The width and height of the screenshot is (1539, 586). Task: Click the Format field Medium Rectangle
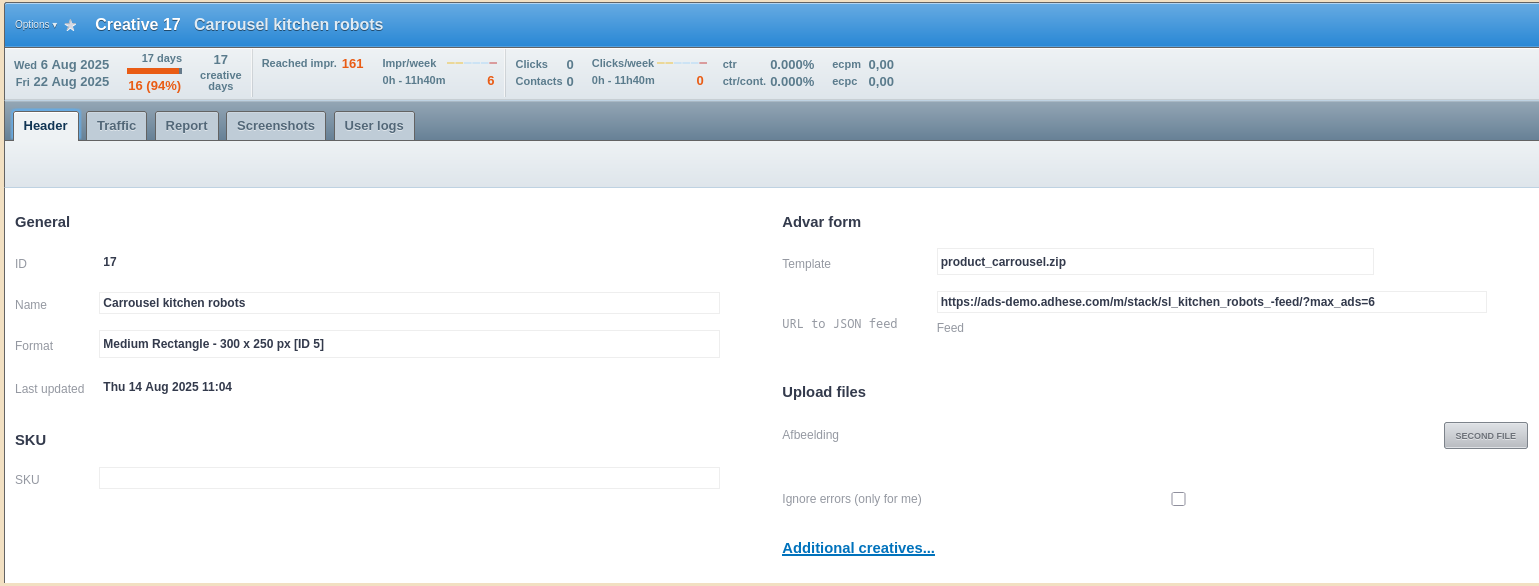pos(409,344)
